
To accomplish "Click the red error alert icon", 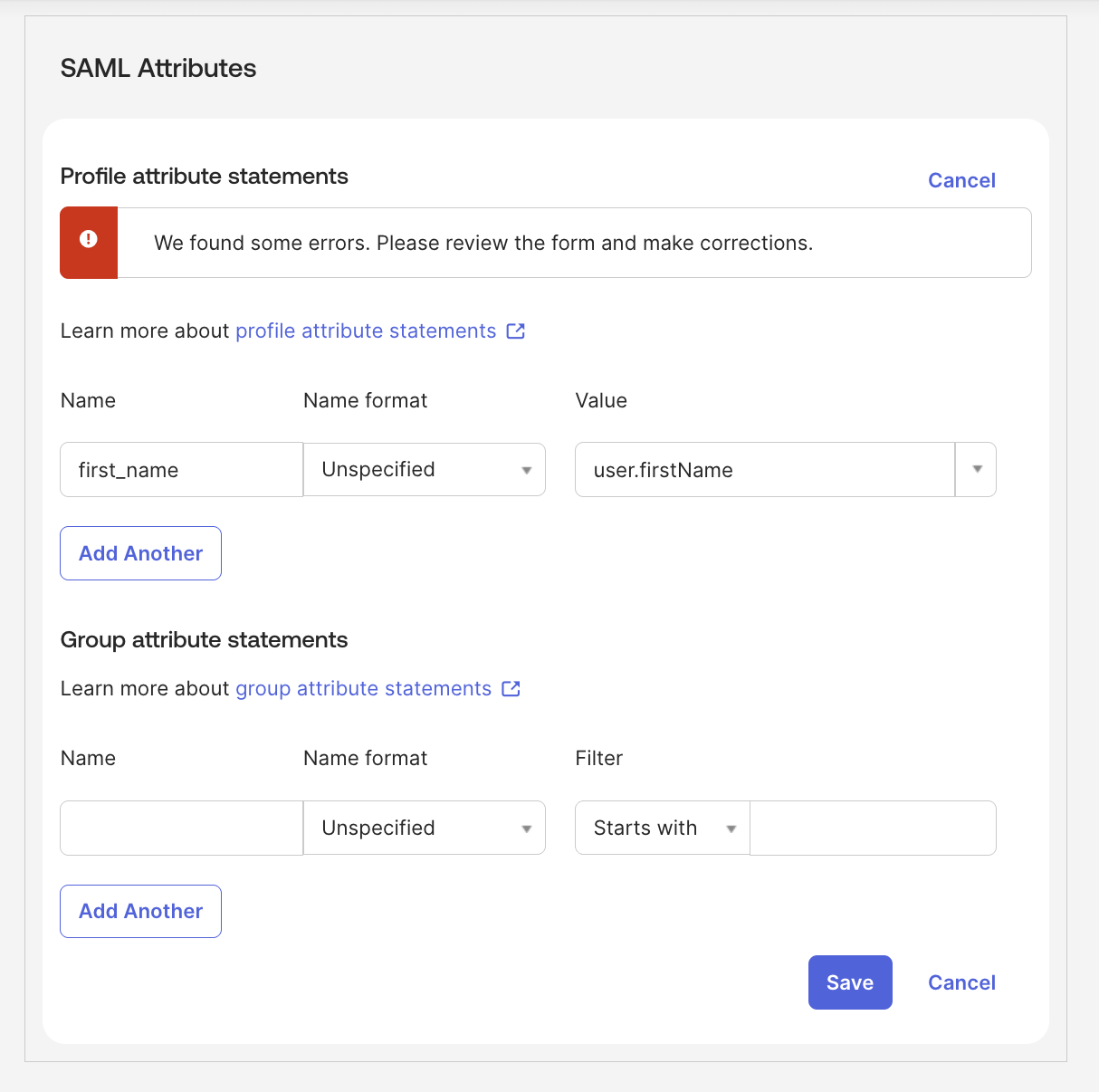I will click(88, 238).
